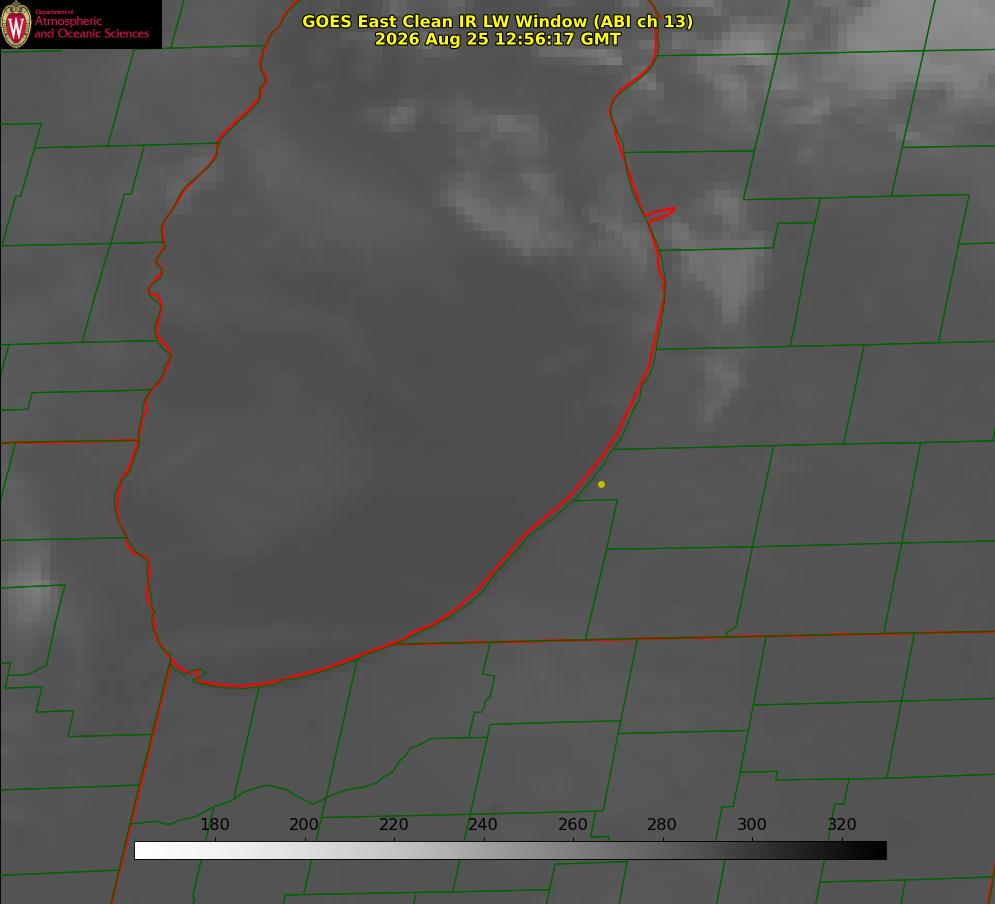
Task: Click the grayscale temperature colorbar
Action: 510,850
